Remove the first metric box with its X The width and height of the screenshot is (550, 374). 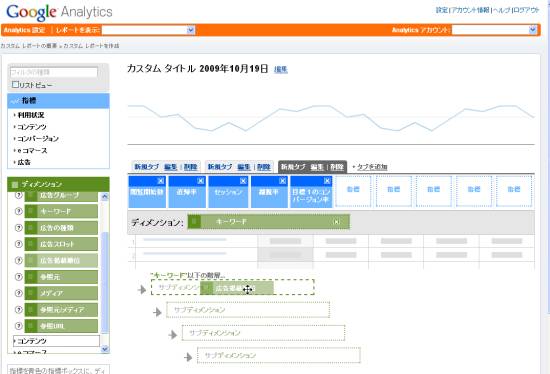[x=161, y=181]
